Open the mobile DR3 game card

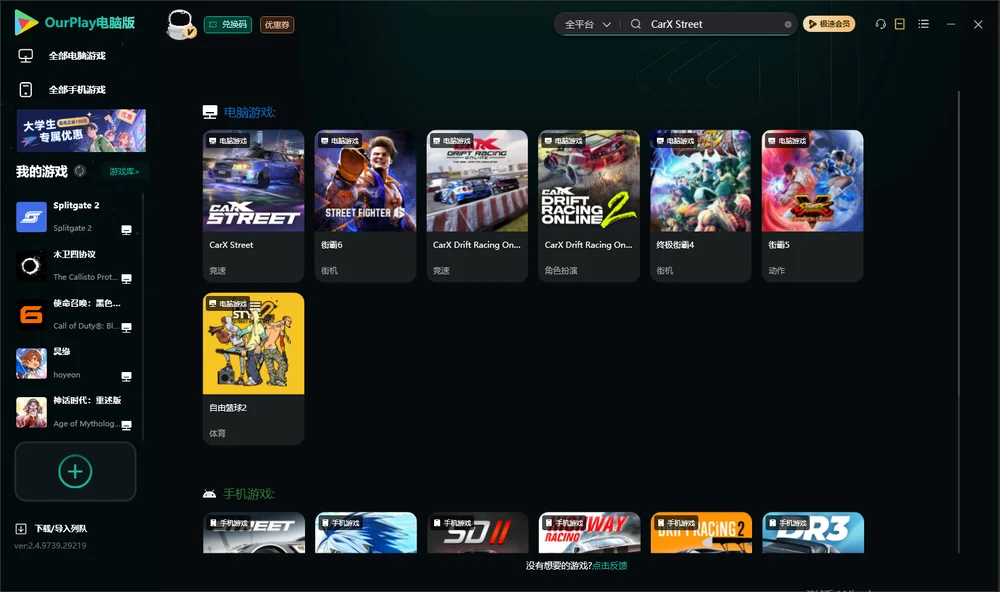pos(812,533)
